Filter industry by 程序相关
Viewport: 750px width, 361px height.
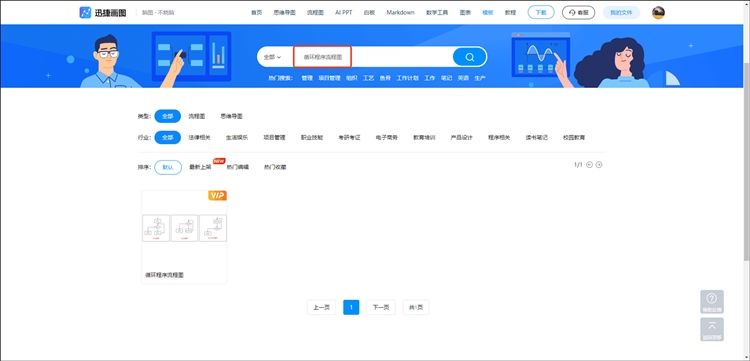tap(499, 137)
